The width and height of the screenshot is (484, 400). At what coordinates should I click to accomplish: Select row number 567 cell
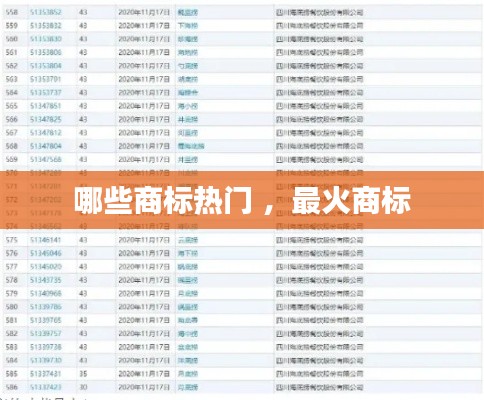(12, 133)
